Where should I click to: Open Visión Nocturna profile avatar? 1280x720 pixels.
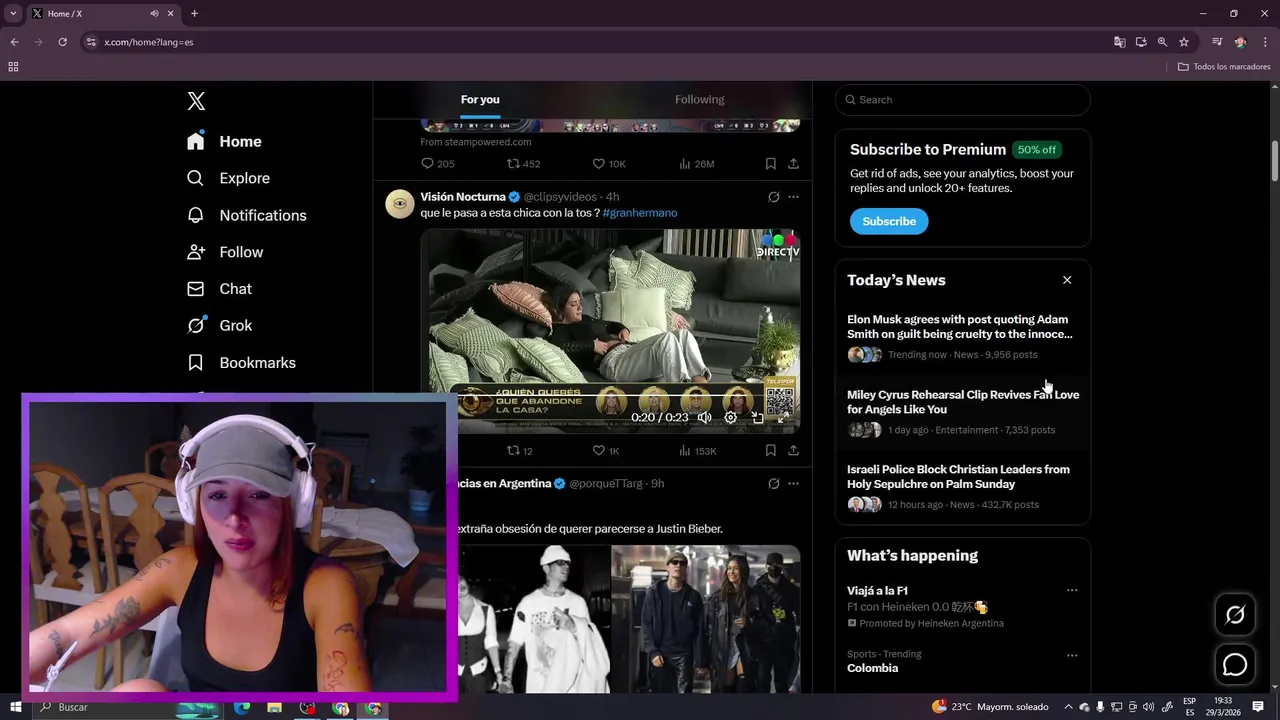click(400, 204)
